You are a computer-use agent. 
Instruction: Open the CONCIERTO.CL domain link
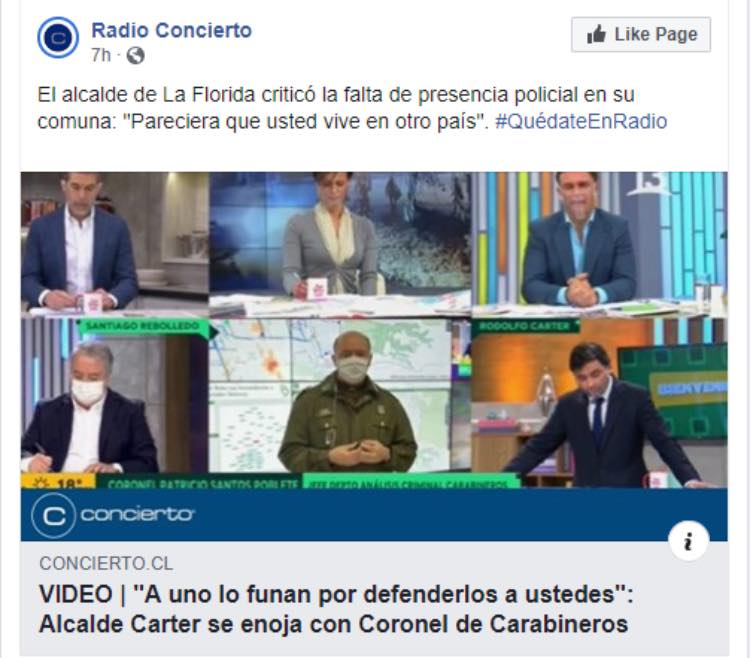point(106,563)
